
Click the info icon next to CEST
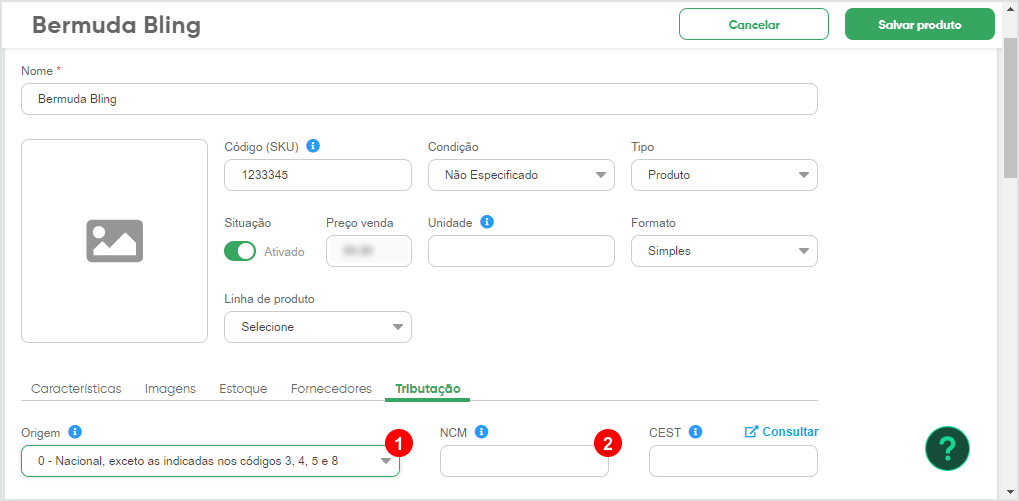pos(695,431)
